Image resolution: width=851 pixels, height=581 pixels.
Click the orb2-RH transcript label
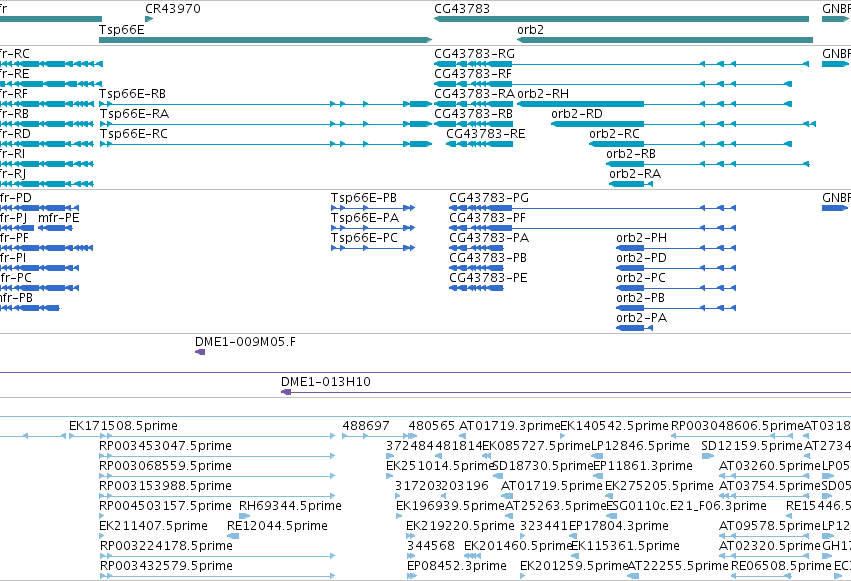pos(543,94)
